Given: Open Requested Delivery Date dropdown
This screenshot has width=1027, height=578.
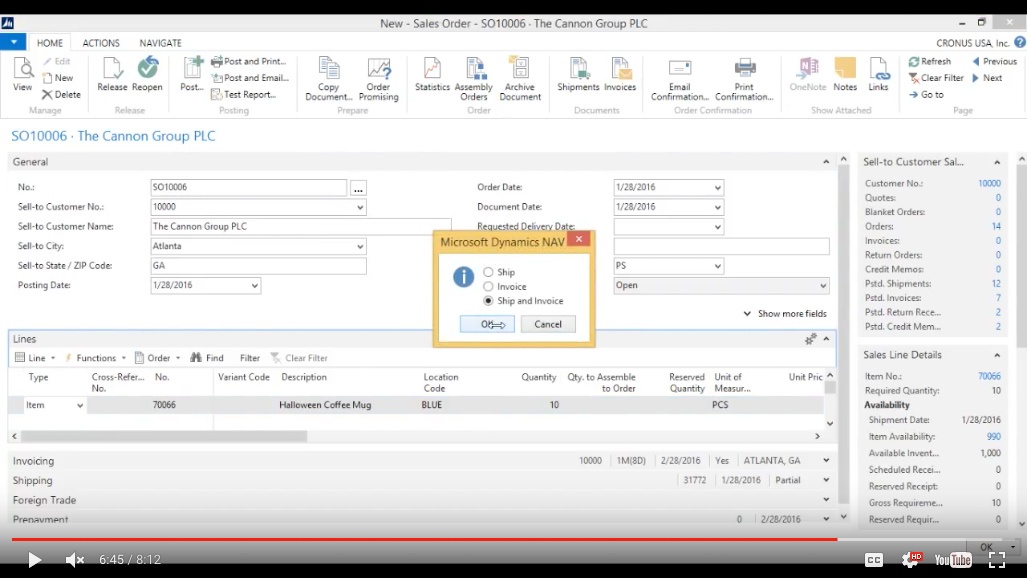Looking at the screenshot, I should coord(717,227).
